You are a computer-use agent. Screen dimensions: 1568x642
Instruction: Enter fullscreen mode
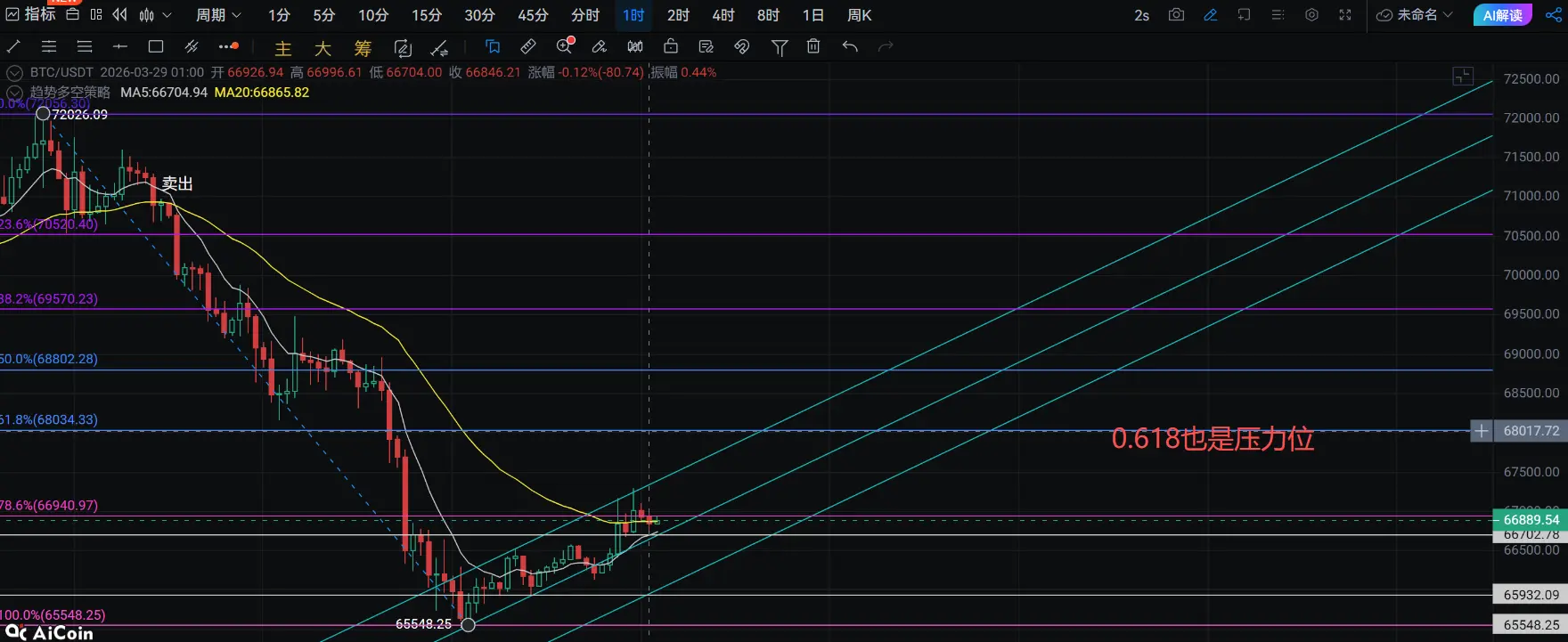[x=1345, y=15]
